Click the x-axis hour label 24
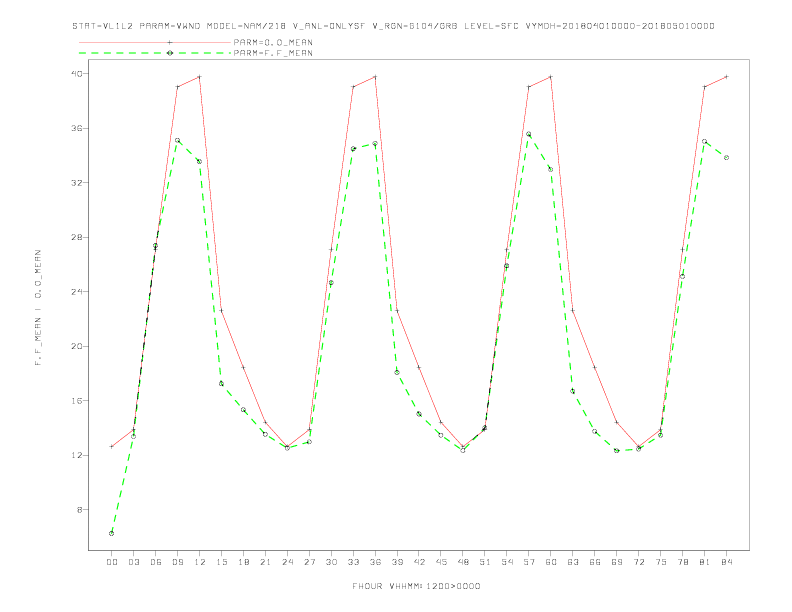The image size is (792, 612). point(287,562)
